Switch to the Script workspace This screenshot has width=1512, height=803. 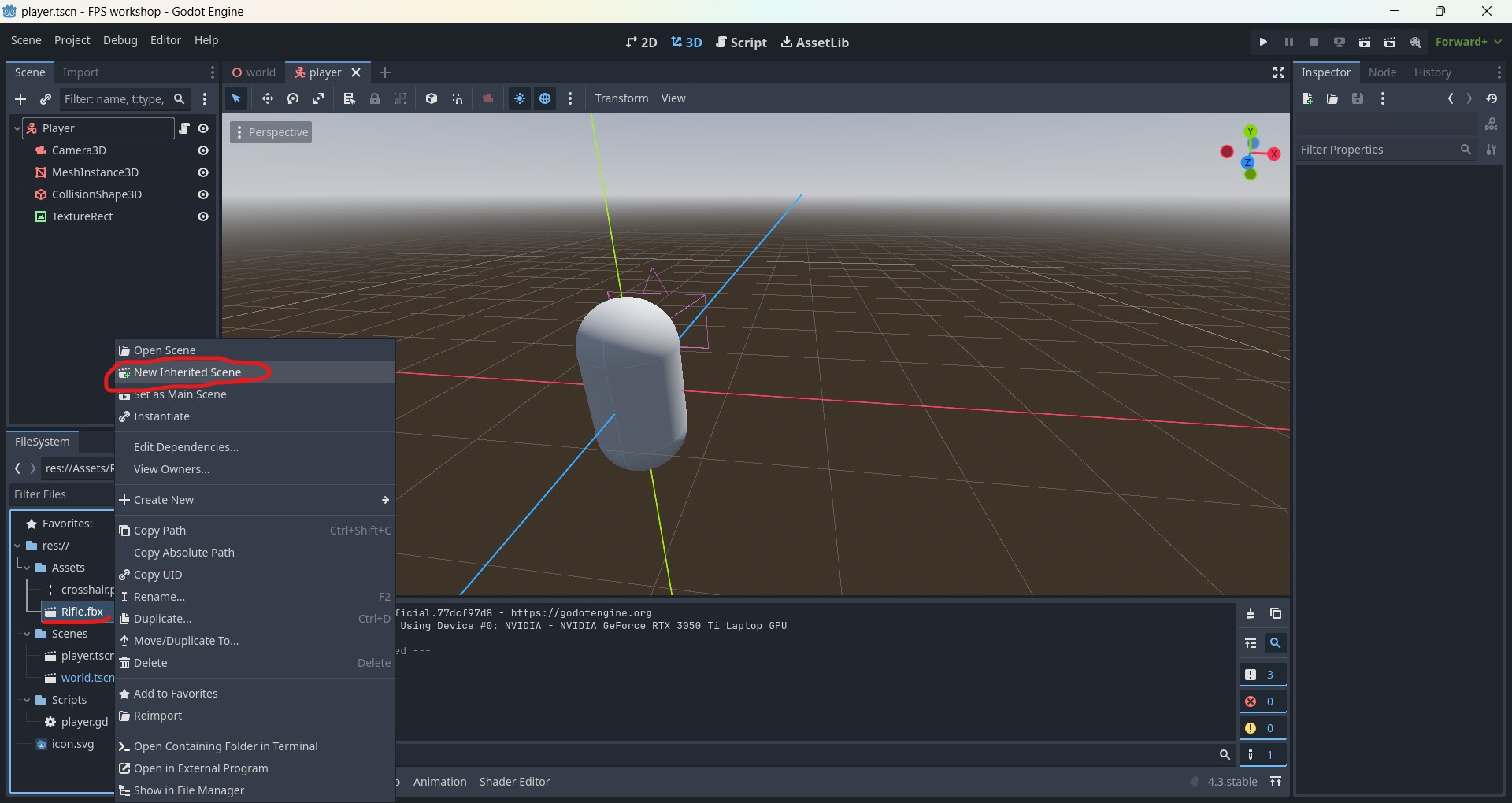click(741, 42)
